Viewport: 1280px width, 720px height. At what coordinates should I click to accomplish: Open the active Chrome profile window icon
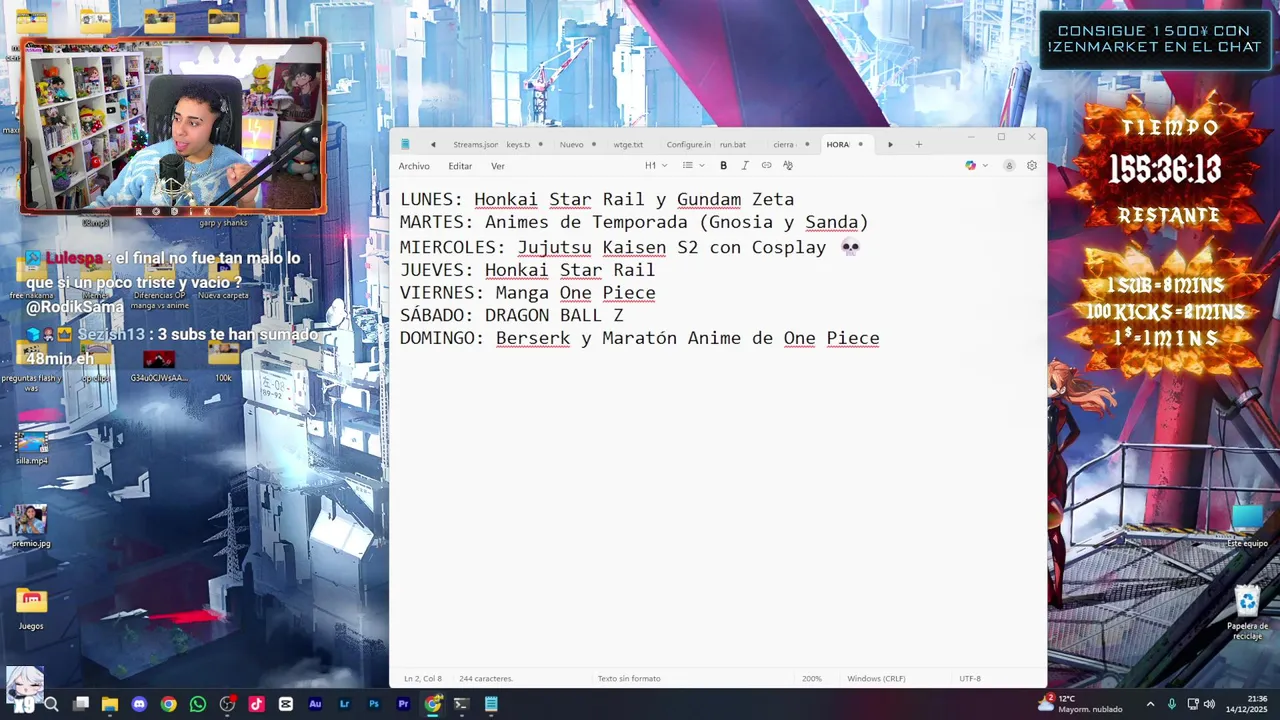[433, 704]
